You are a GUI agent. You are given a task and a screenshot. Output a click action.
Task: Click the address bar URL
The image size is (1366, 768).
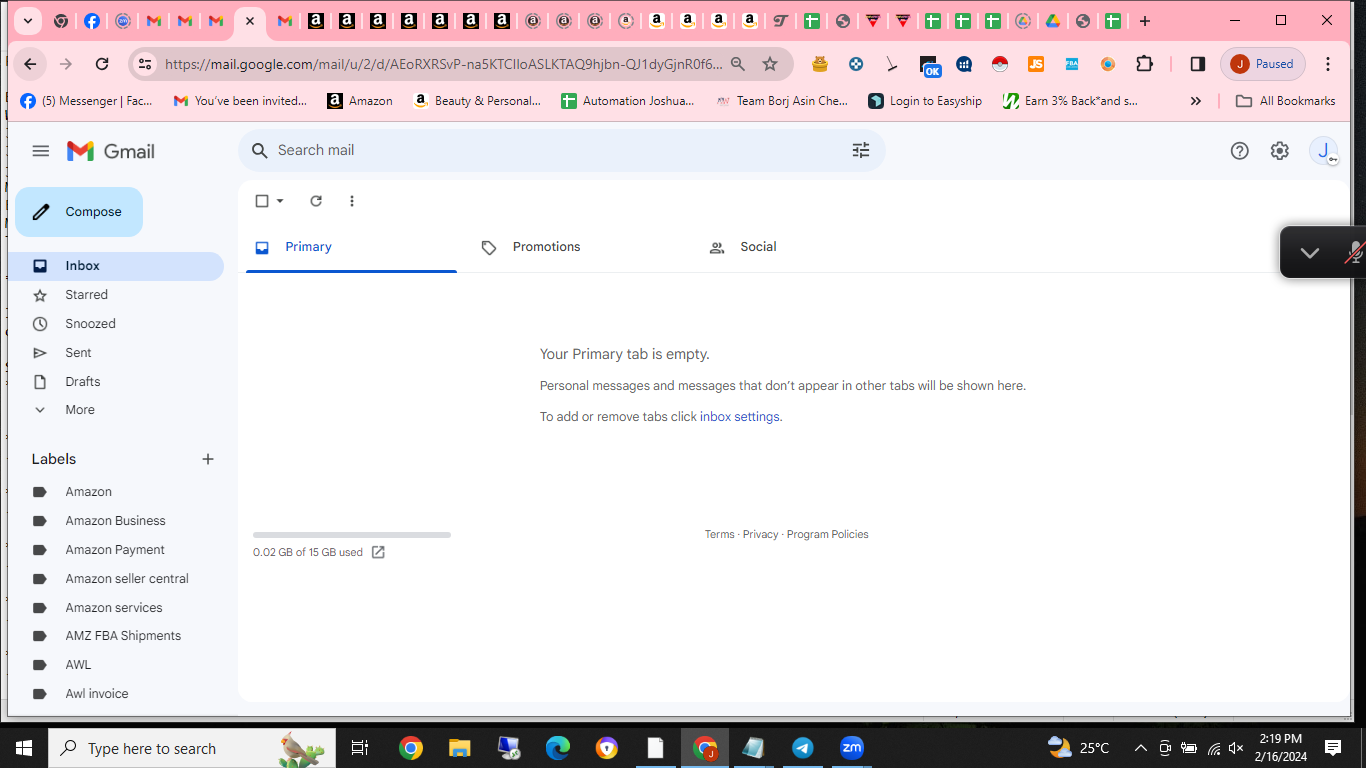pos(443,64)
